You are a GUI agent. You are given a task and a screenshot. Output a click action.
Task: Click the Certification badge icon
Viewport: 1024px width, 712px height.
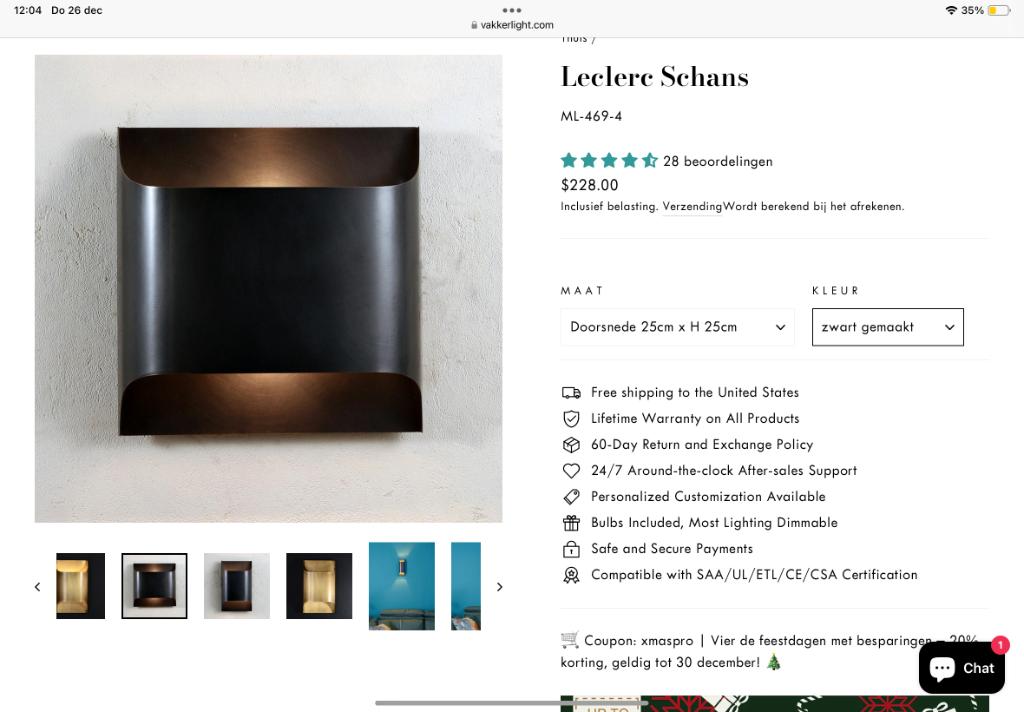point(571,574)
